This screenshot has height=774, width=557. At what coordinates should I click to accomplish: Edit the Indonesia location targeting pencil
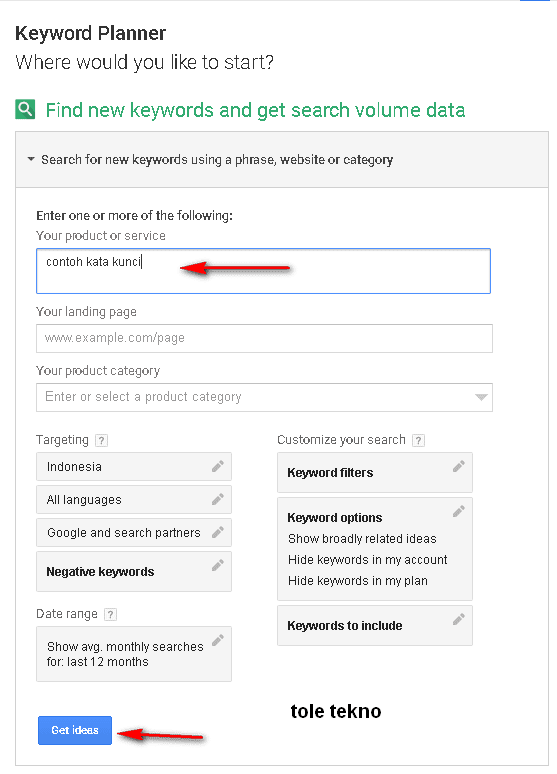click(x=218, y=466)
